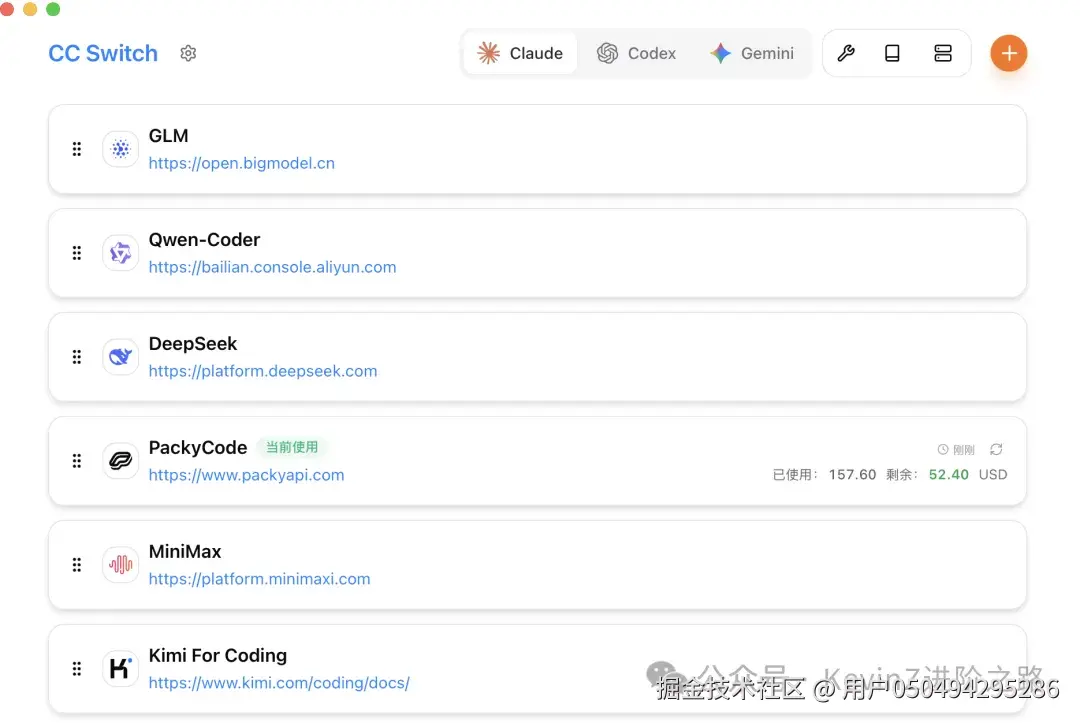This screenshot has width=1080, height=723.
Task: Open settings gear next to CC Switch
Action: (188, 53)
